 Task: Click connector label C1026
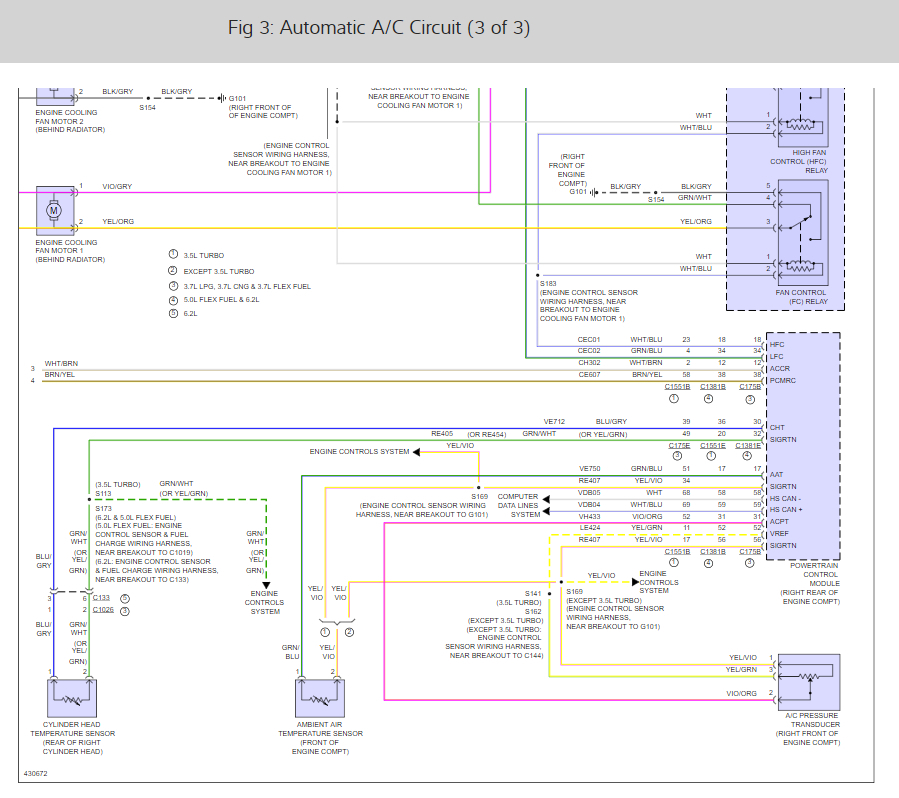(103, 609)
